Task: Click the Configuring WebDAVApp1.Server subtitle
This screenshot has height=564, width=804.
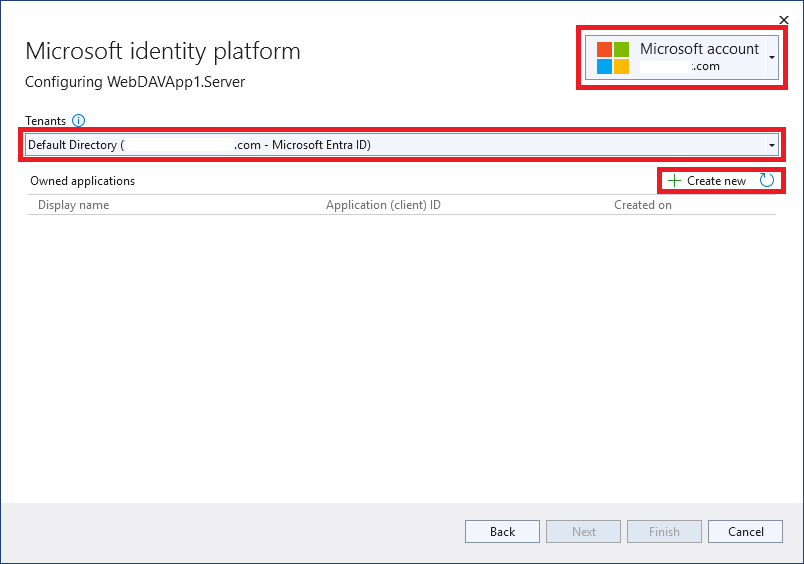Action: (x=135, y=82)
